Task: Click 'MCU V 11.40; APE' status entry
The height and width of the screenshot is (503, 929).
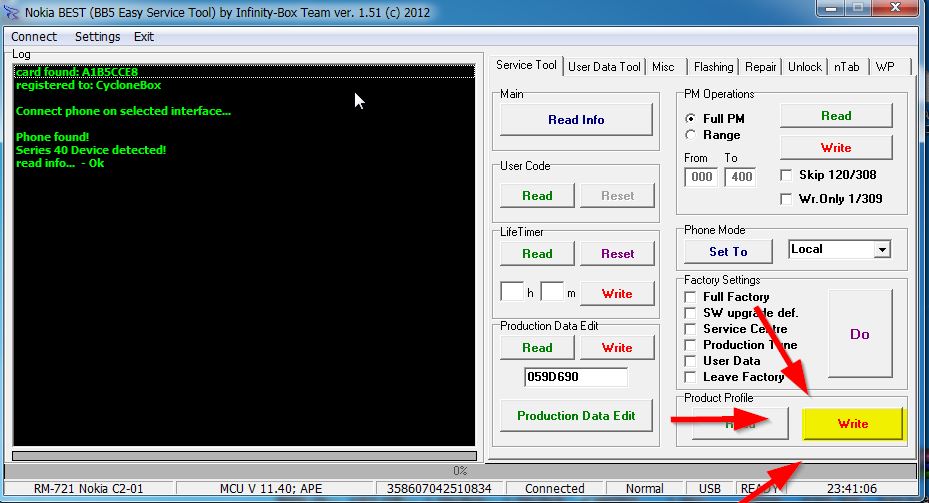Action: (271, 489)
